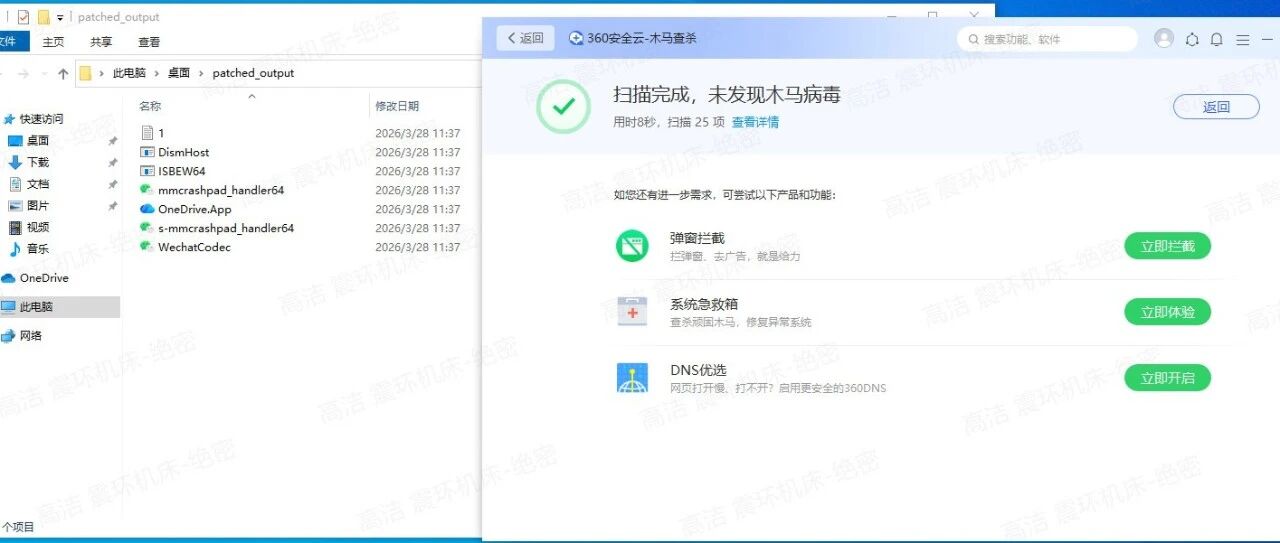
Task: Click patched_output in the address bar breadcrumb
Action: 253,73
